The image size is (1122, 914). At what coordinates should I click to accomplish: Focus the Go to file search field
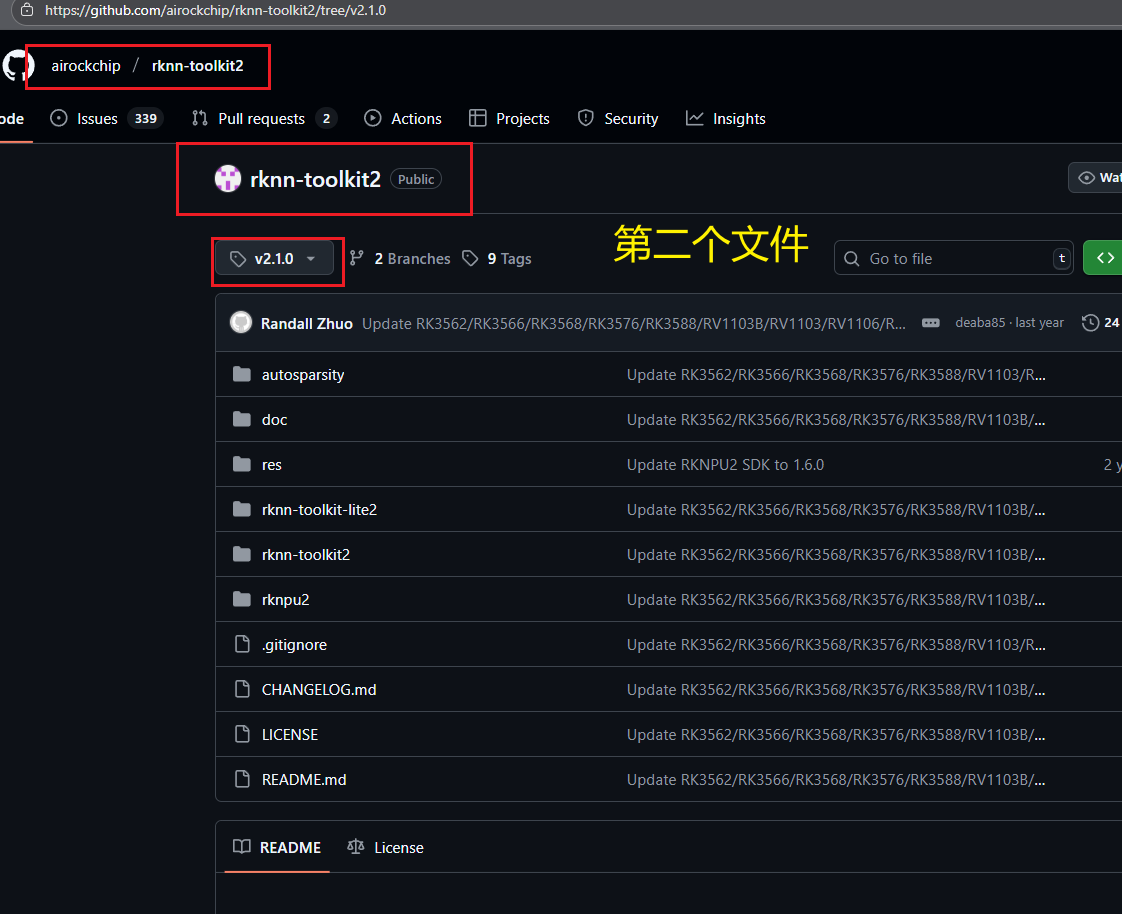(x=954, y=258)
